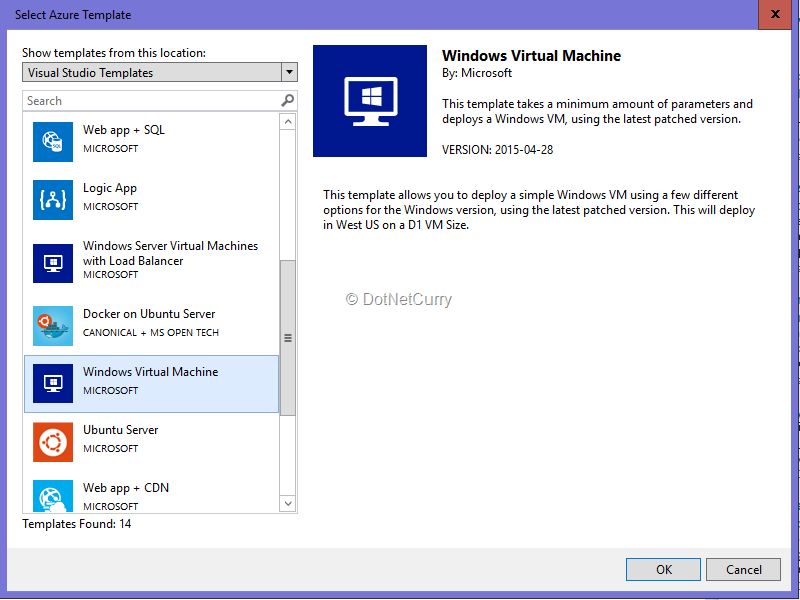
Task: Click the VERSION: 2015-04-28 text
Action: [x=497, y=149]
